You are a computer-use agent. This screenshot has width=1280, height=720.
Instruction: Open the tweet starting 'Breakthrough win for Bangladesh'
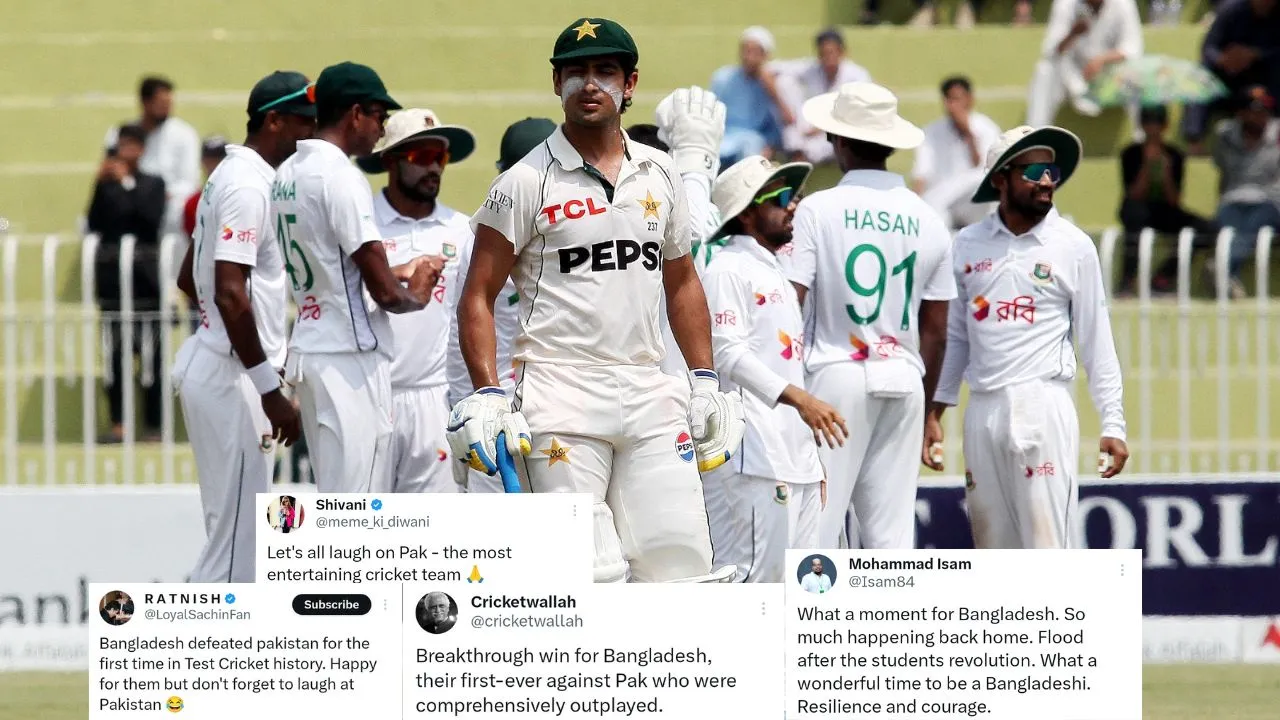(x=576, y=680)
